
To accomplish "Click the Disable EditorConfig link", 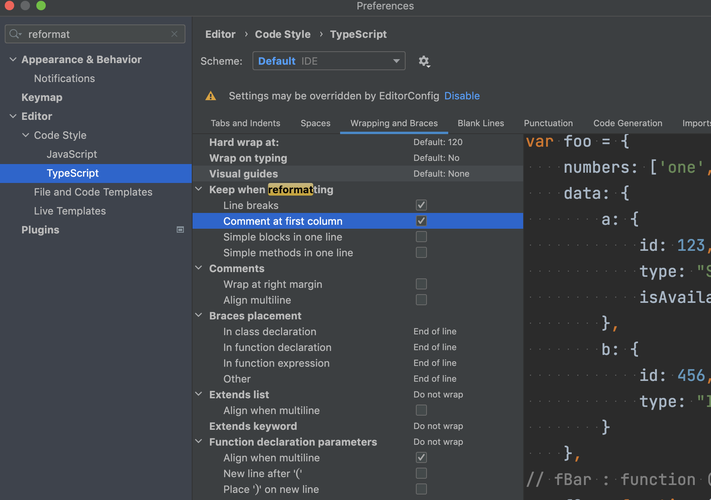I will pyautogui.click(x=462, y=96).
